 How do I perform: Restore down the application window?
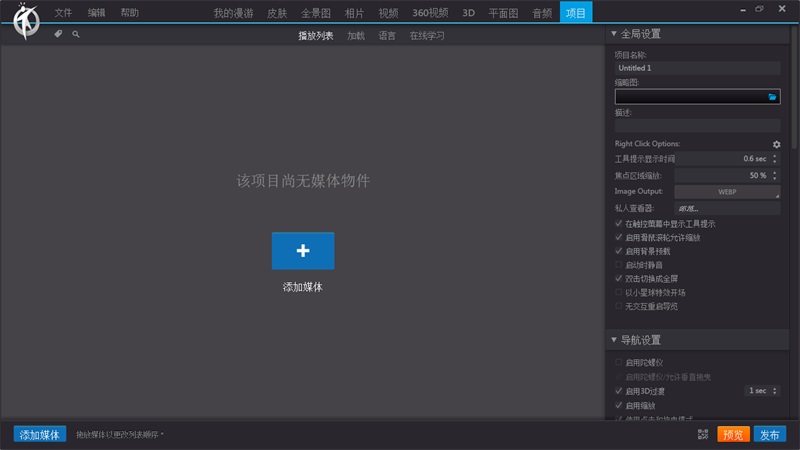click(760, 9)
